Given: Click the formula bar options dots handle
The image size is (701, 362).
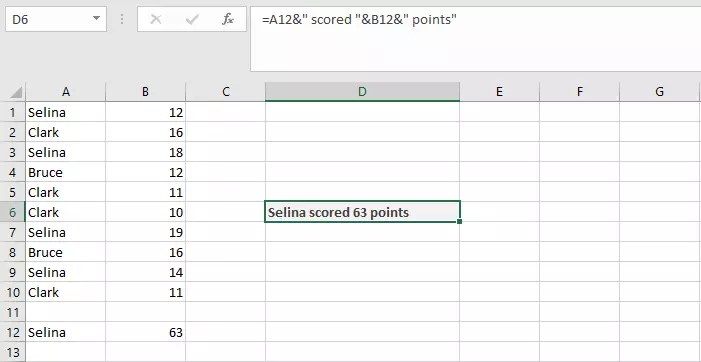Looking at the screenshot, I should pyautogui.click(x=122, y=19).
